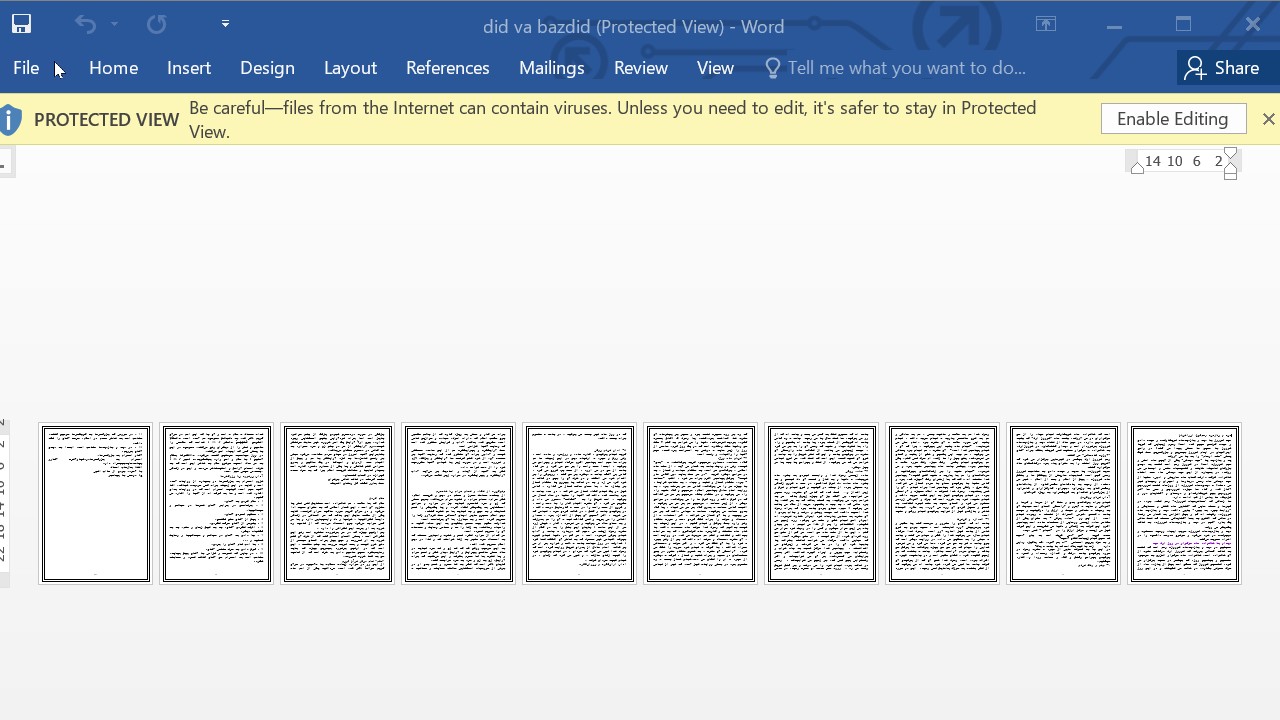Select the Mailings tab
The width and height of the screenshot is (1280, 720).
point(551,68)
